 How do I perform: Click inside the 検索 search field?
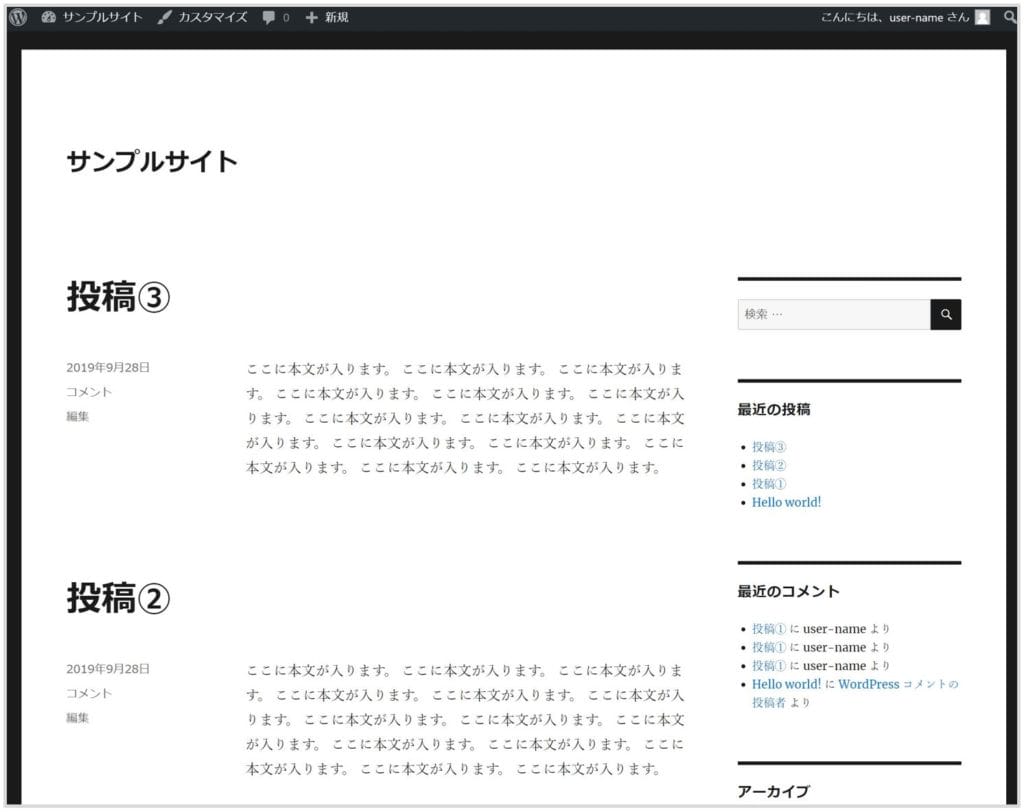833,314
